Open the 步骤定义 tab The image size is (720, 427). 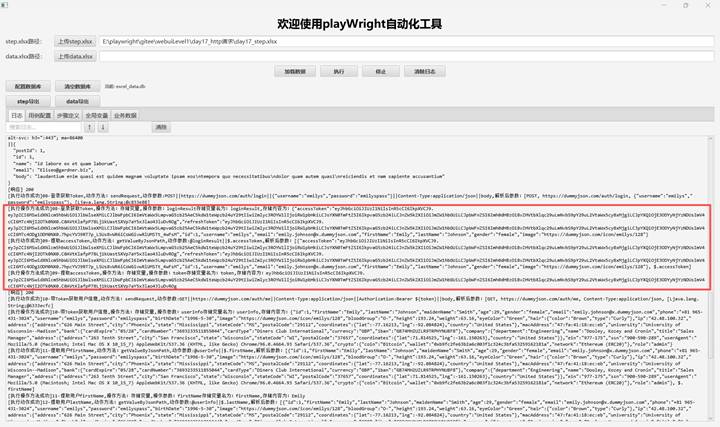click(68, 115)
